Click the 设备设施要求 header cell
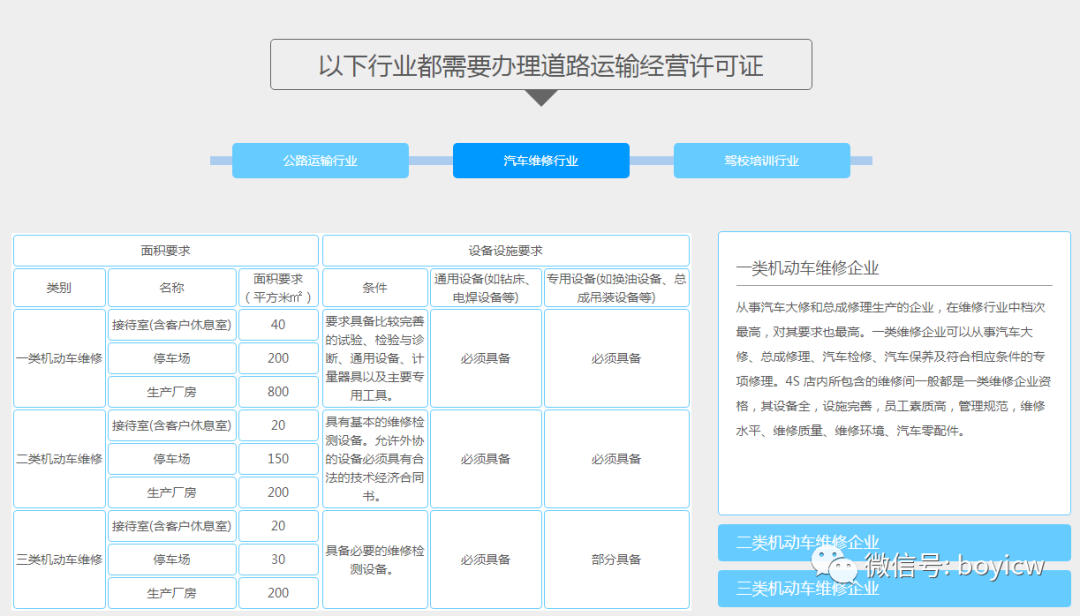The image size is (1080, 616). 506,251
